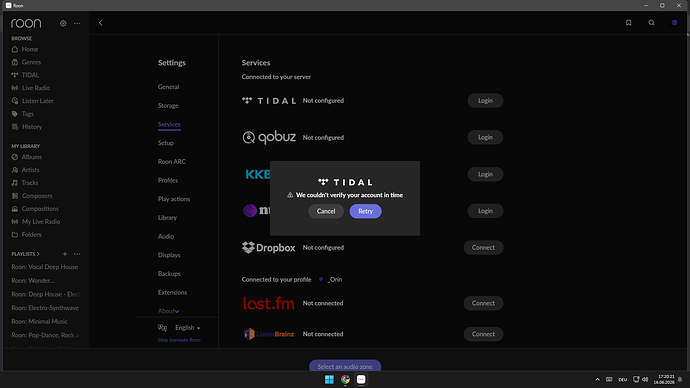Select an audio zone

[x=345, y=366]
